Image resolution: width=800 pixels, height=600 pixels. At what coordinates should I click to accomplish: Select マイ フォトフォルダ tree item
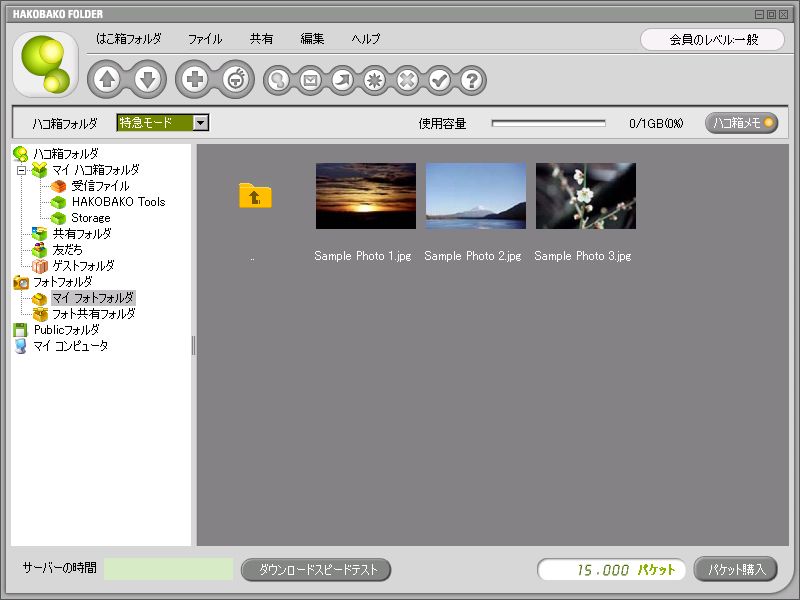[x=93, y=298]
